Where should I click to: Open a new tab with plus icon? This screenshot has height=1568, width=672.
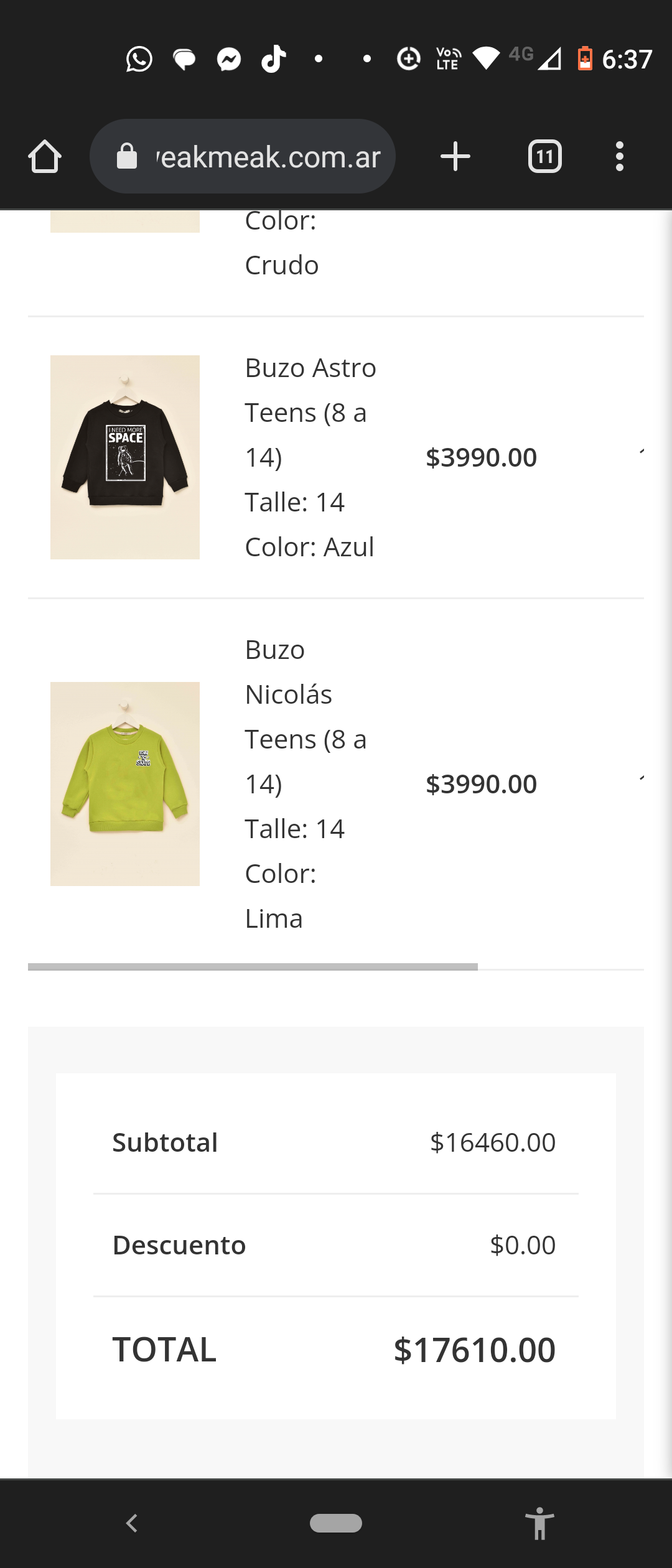455,156
